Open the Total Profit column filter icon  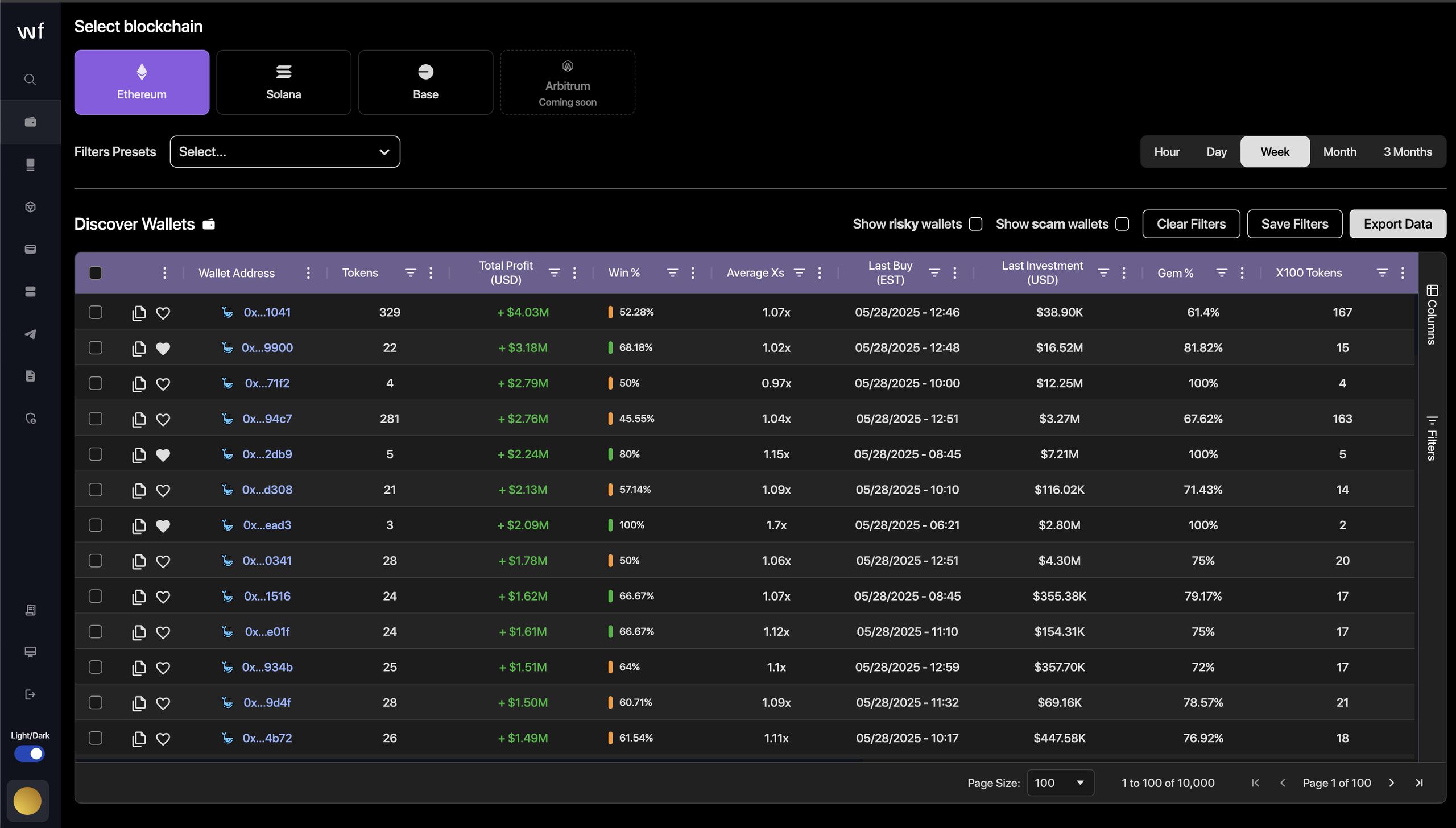554,273
